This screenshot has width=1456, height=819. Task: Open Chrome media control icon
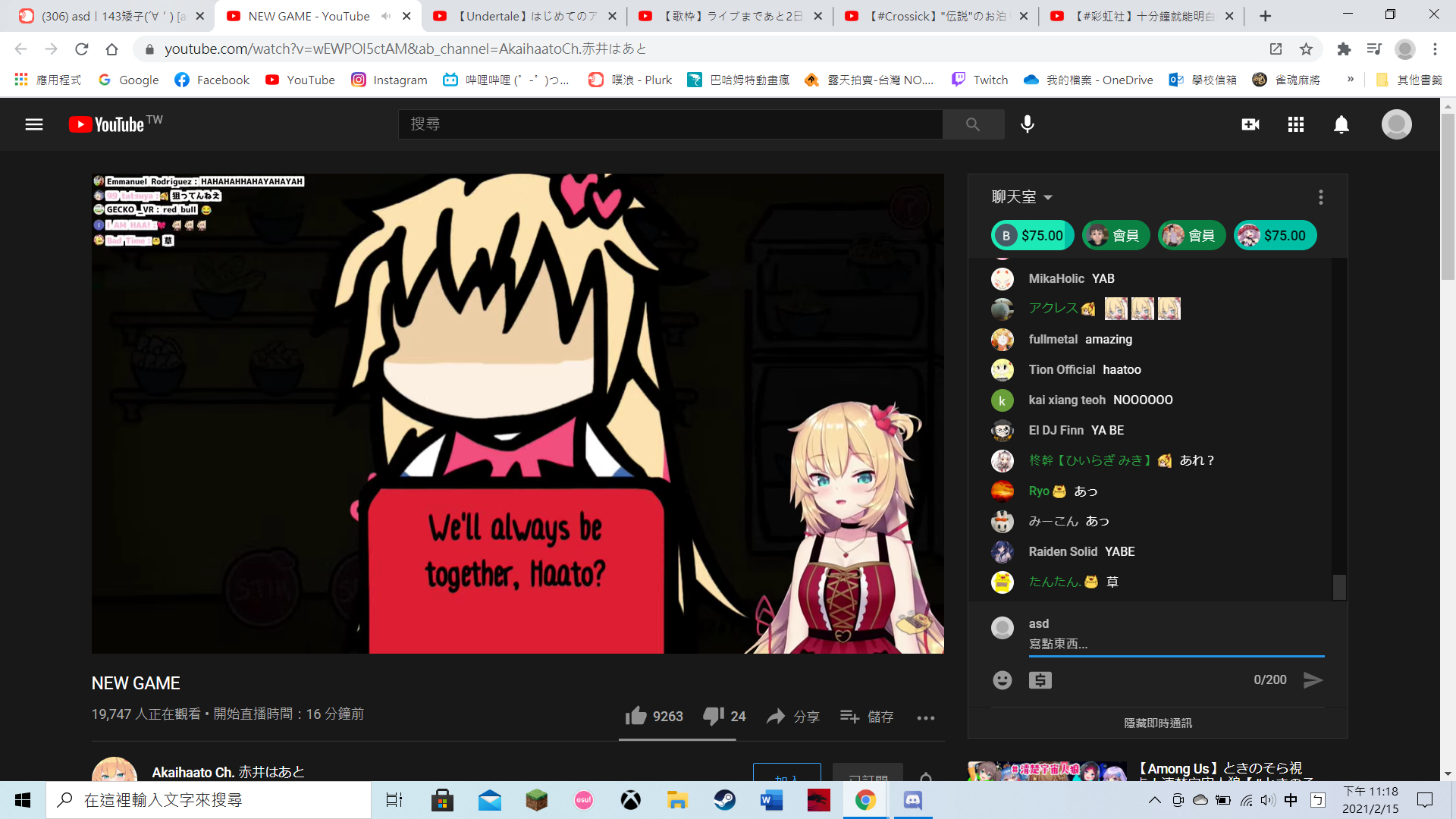click(x=1374, y=49)
